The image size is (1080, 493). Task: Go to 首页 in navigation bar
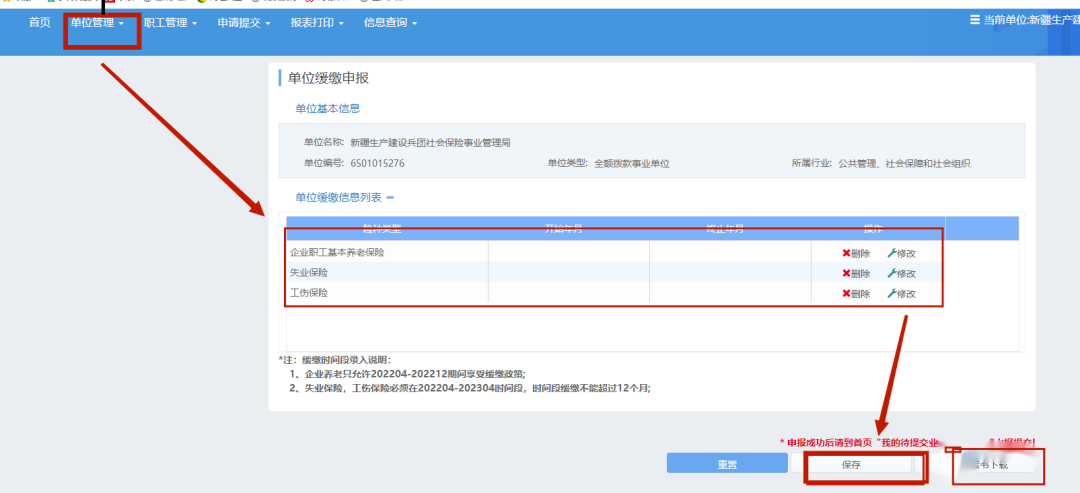click(x=40, y=23)
